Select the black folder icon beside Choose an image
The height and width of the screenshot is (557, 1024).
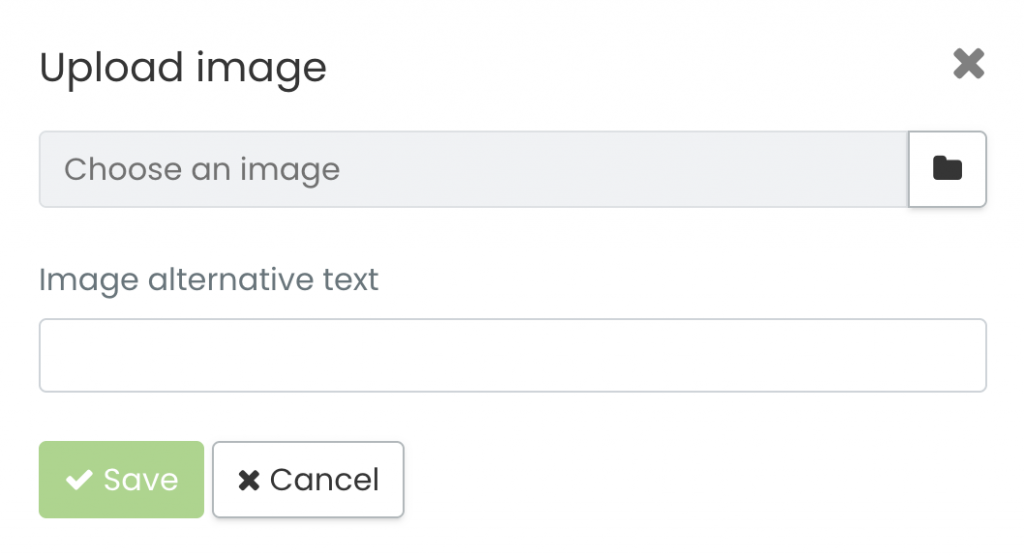(x=947, y=168)
